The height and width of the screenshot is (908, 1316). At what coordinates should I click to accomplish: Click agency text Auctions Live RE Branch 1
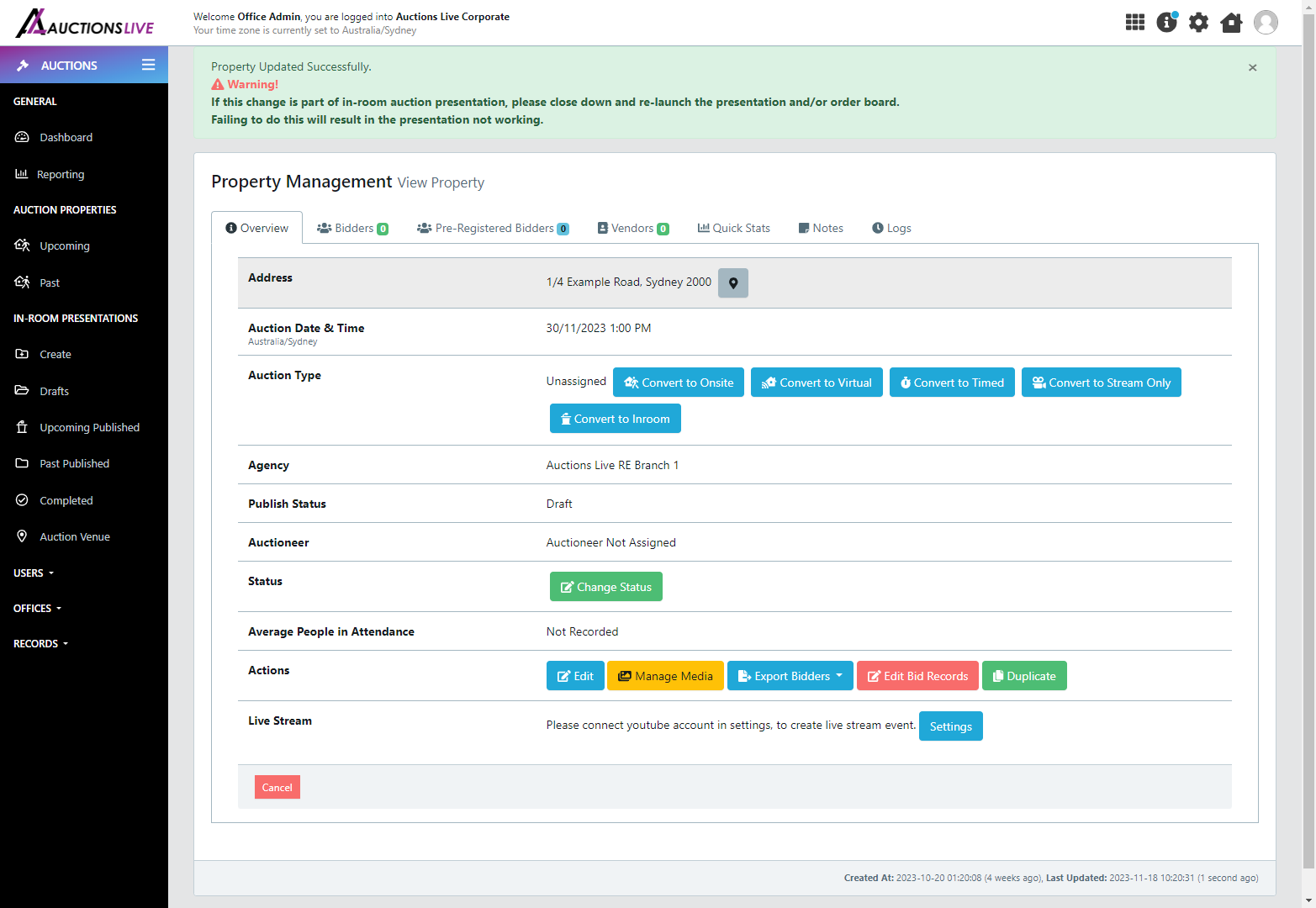tap(612, 465)
